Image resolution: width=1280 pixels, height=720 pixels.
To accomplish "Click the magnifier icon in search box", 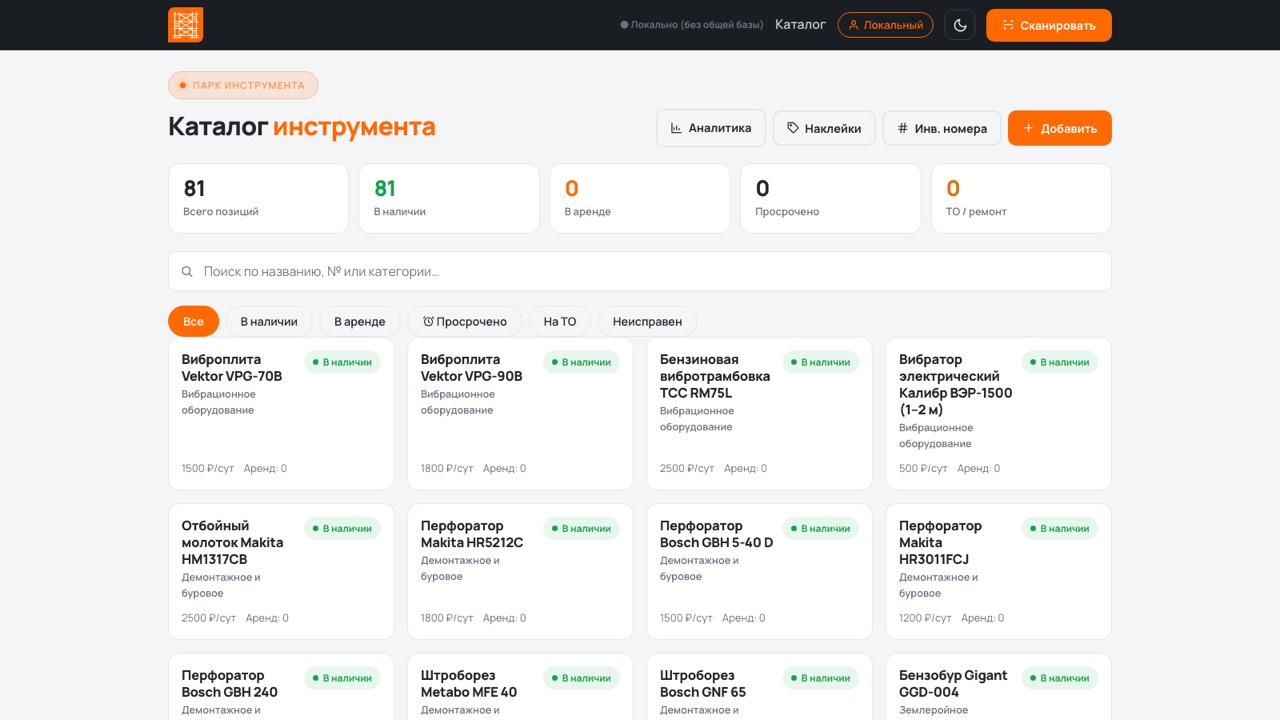I will [187, 271].
